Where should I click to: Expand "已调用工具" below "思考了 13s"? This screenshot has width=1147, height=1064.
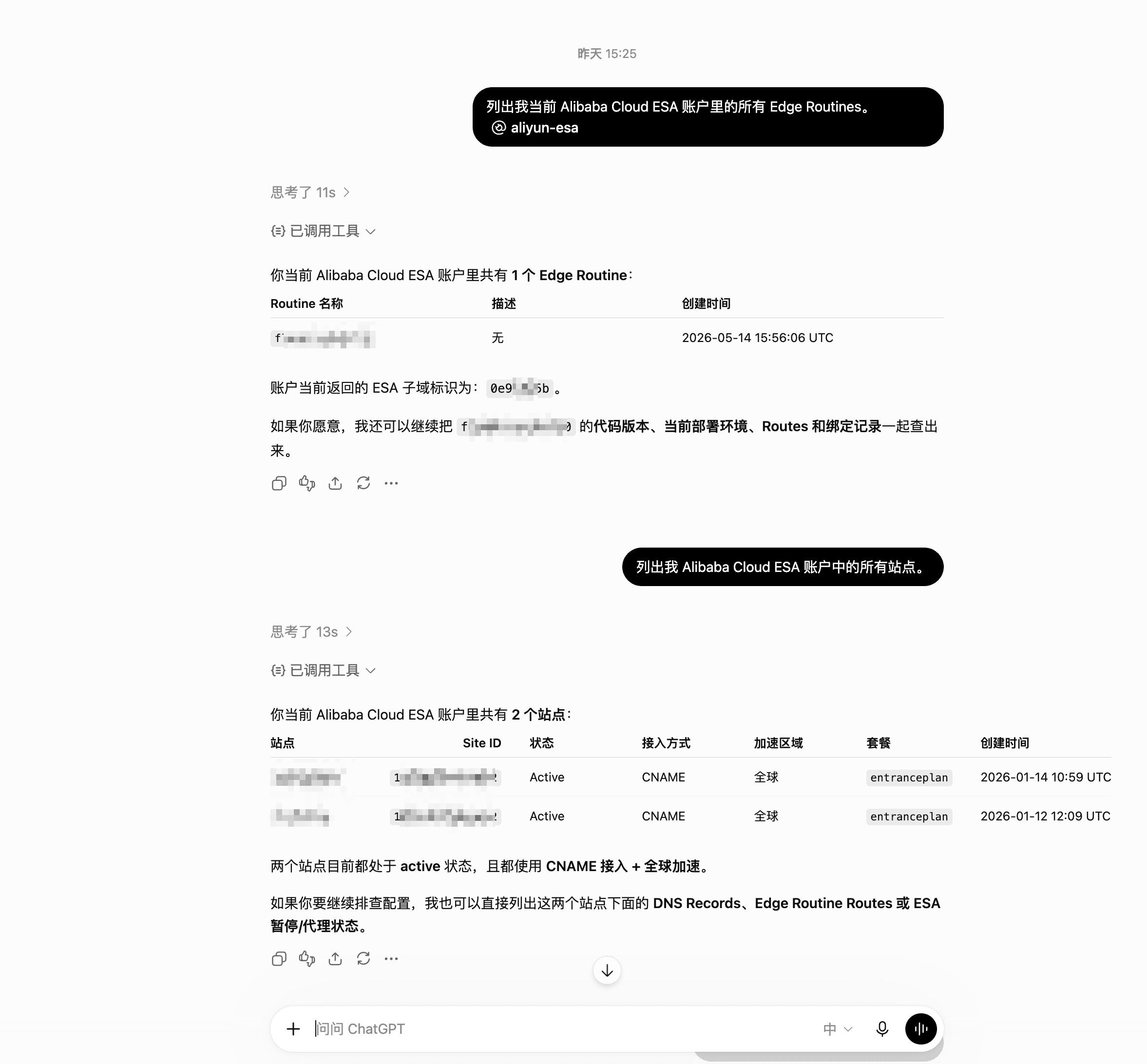point(324,670)
